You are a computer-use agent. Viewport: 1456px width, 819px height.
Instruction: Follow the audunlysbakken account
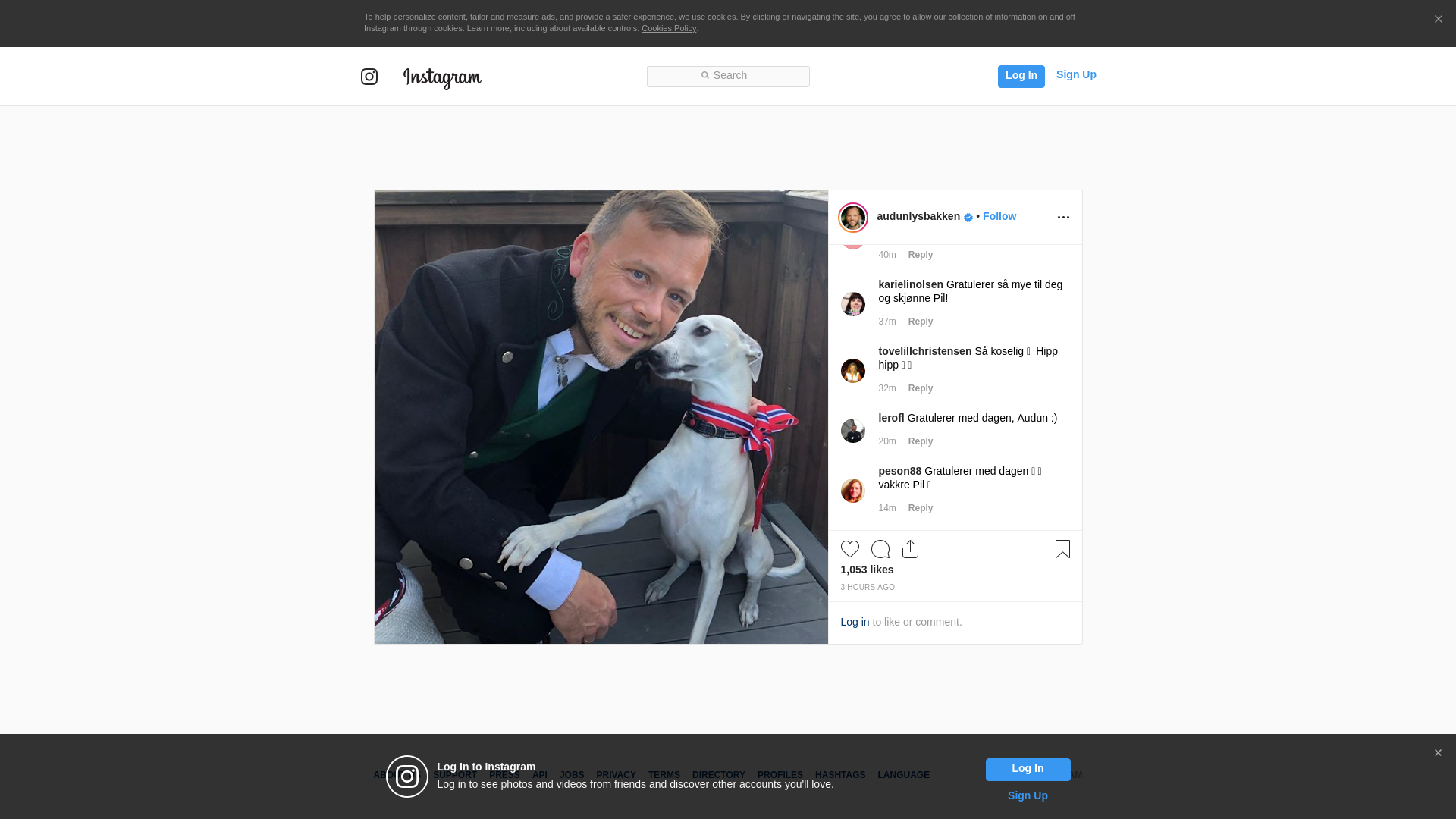tap(999, 216)
